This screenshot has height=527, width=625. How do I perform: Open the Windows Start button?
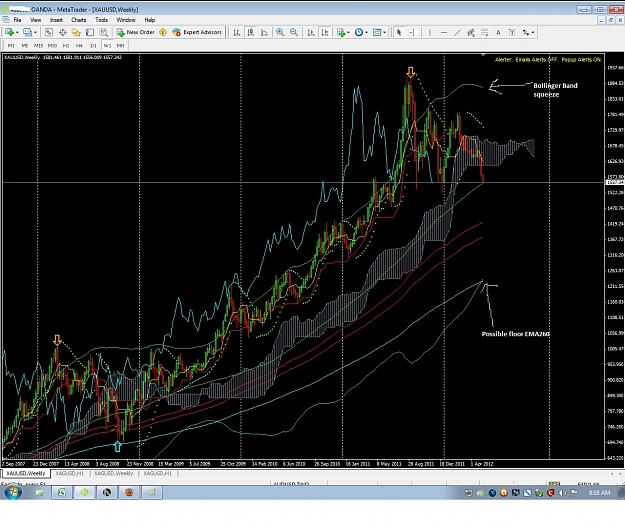[12, 493]
